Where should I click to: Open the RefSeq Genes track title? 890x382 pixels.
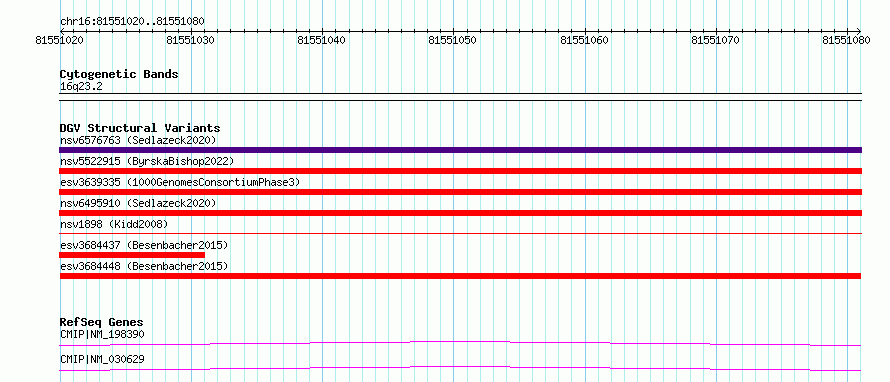pos(102,322)
